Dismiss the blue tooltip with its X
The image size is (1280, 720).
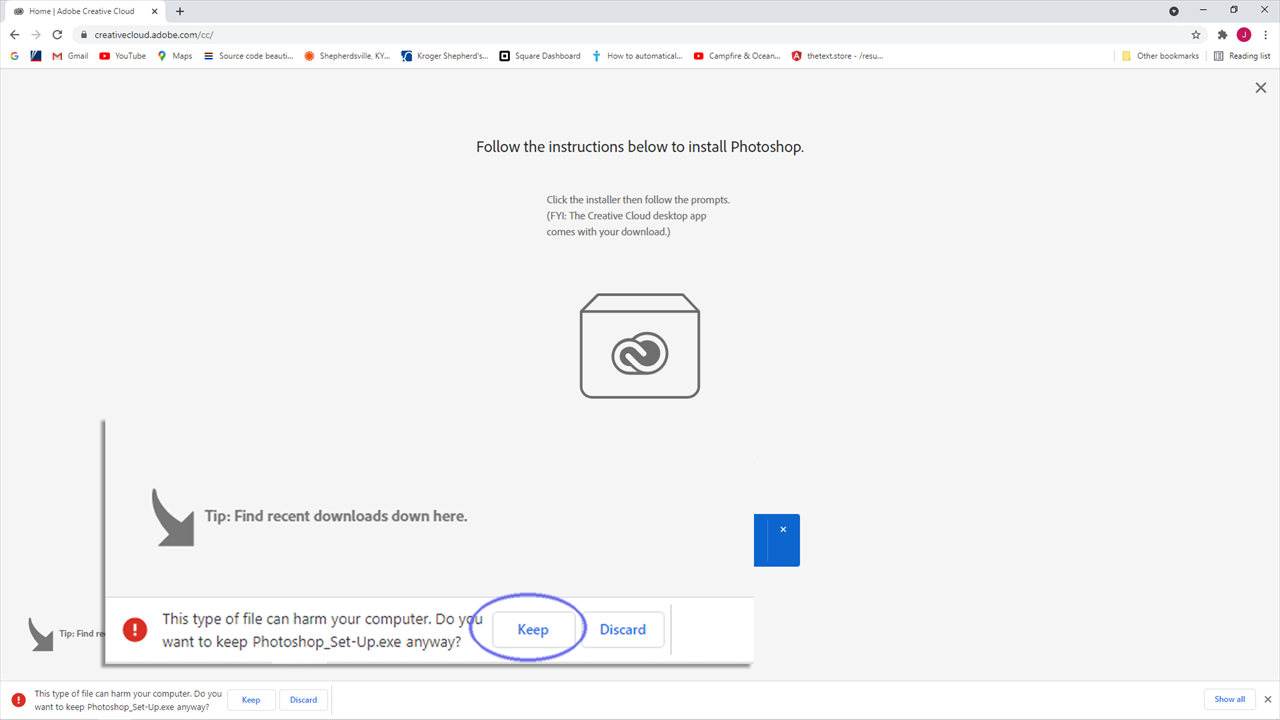(x=783, y=529)
